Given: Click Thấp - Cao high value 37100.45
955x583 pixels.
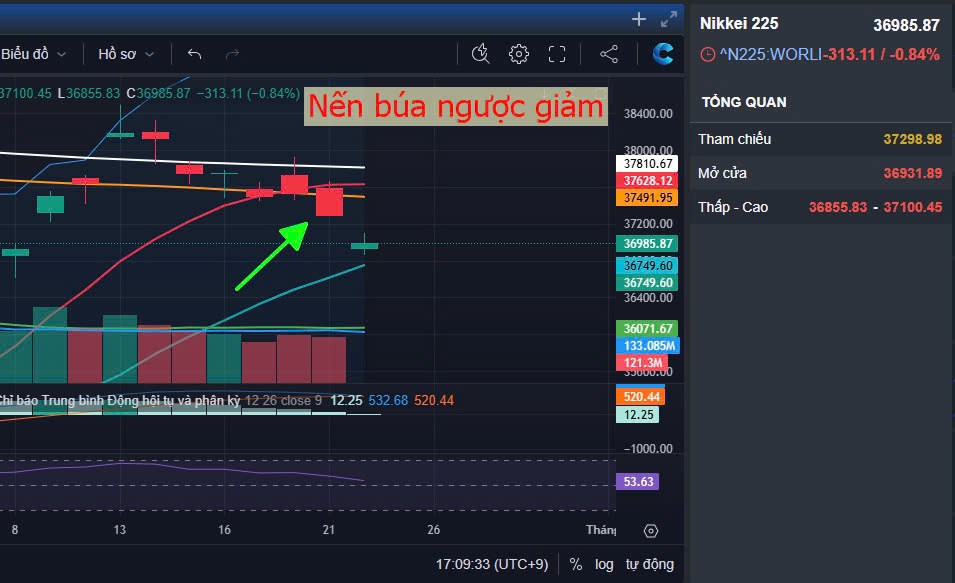Looking at the screenshot, I should (912, 207).
